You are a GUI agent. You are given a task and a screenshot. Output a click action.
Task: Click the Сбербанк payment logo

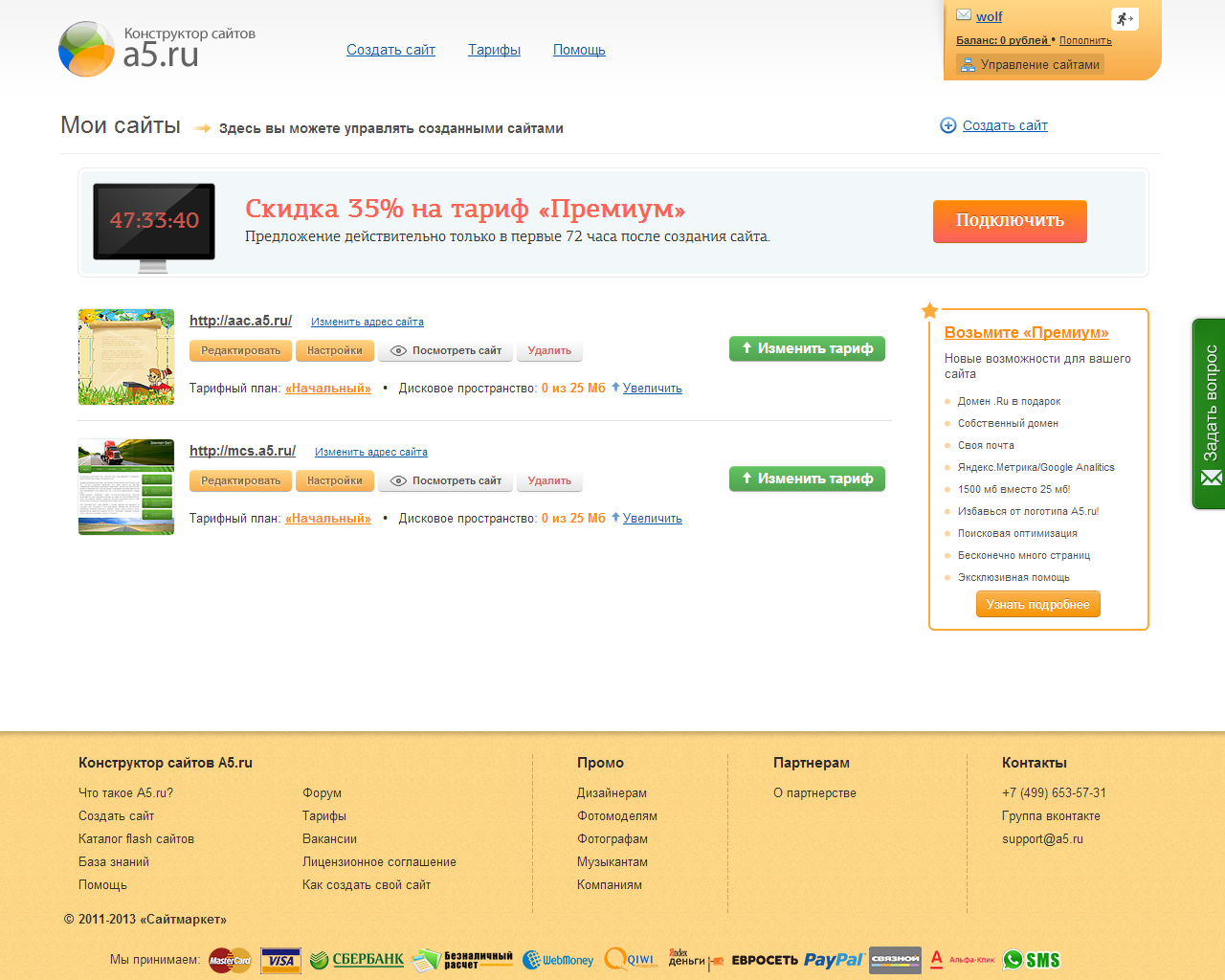[357, 960]
